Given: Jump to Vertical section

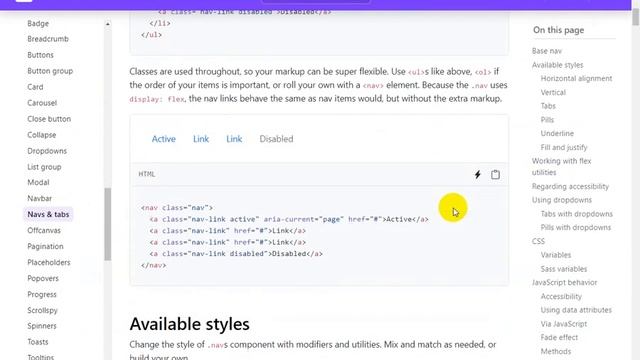Looking at the screenshot, I should (x=553, y=93).
